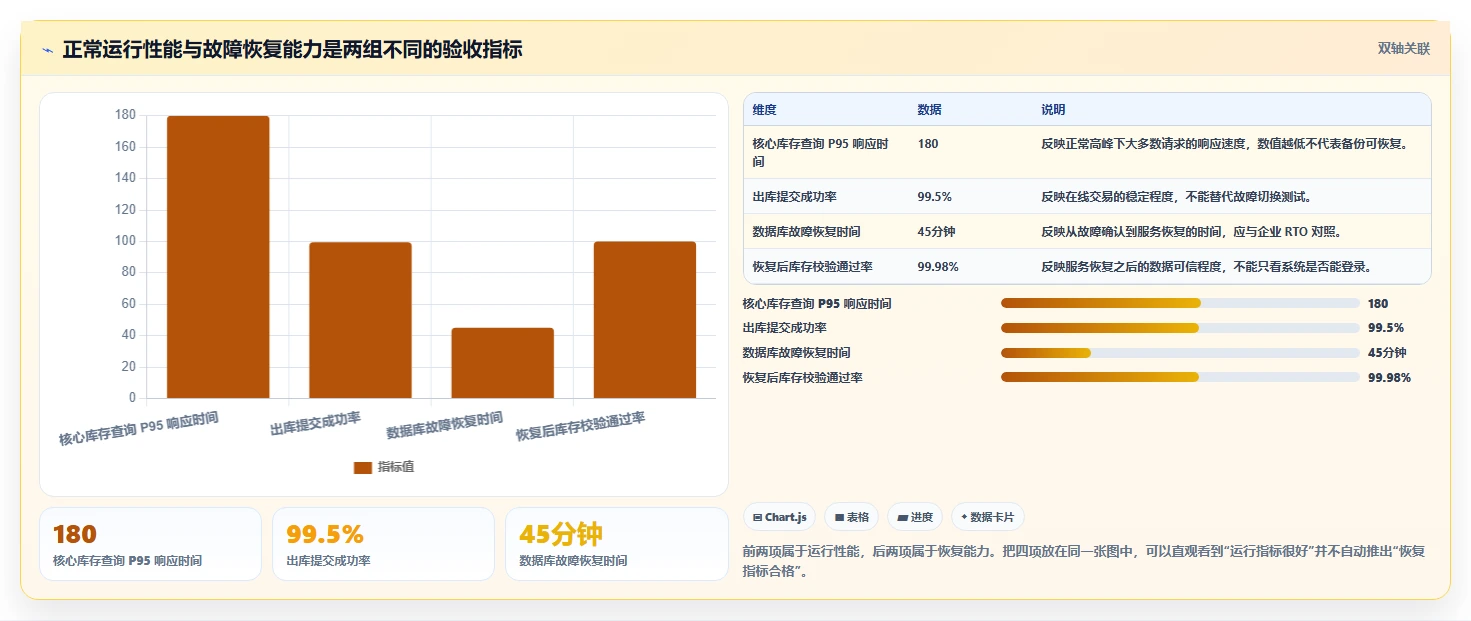Click the 数据 table column header
Screen dimensions: 1471x621
[929, 110]
